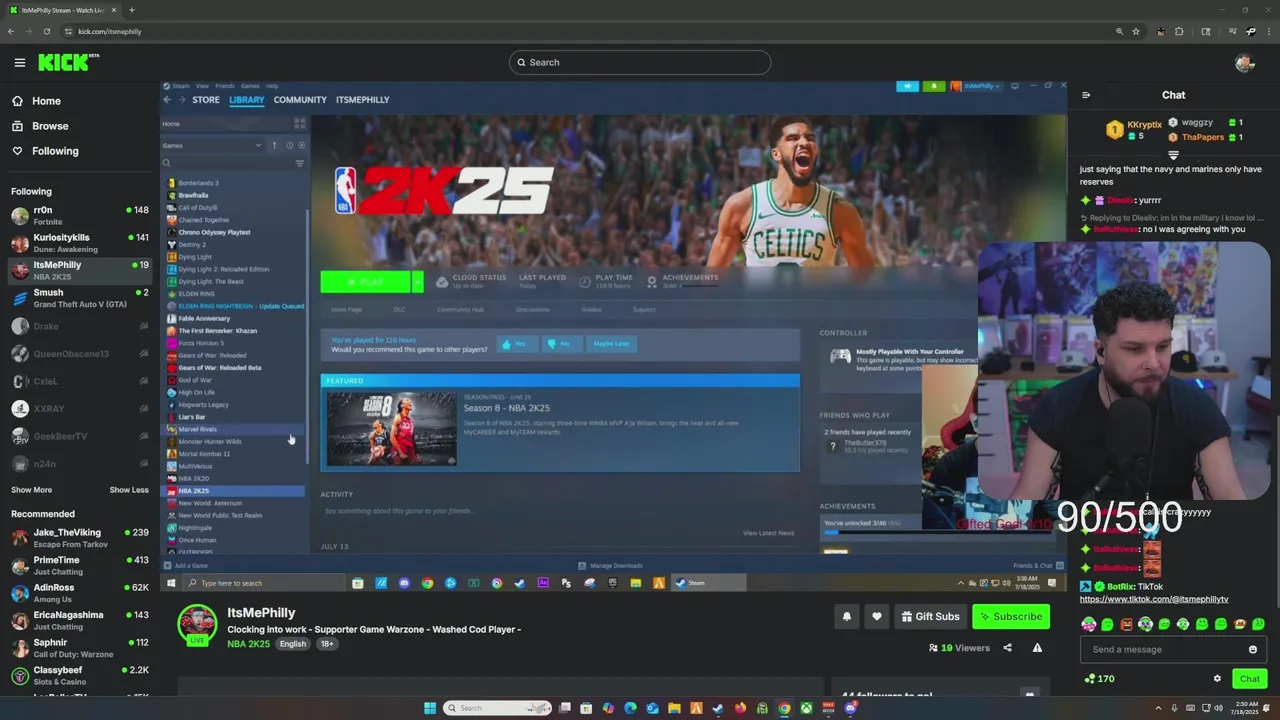Open the dropdown arrow beside PLAY
The height and width of the screenshot is (720, 1280).
pos(418,282)
